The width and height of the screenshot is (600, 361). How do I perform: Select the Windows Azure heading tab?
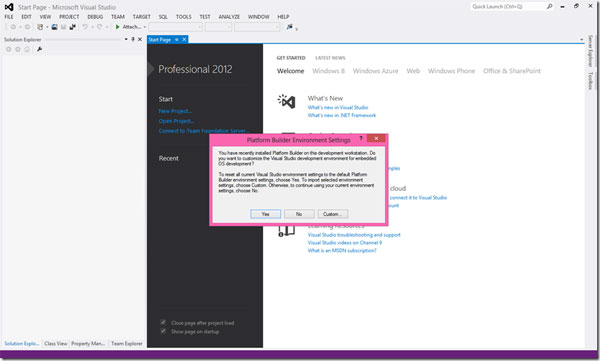click(x=375, y=71)
